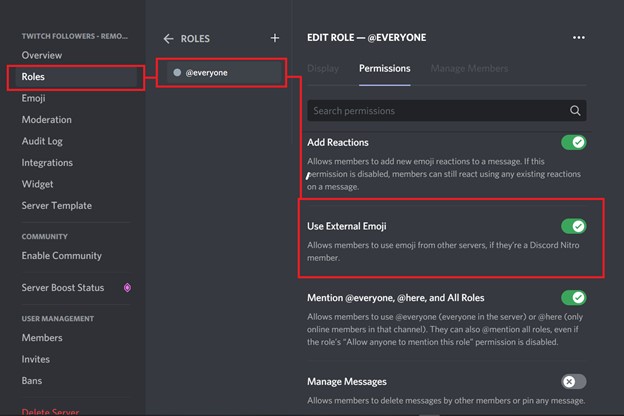Click the @everyone role color dot
624x416 pixels.
tap(177, 72)
